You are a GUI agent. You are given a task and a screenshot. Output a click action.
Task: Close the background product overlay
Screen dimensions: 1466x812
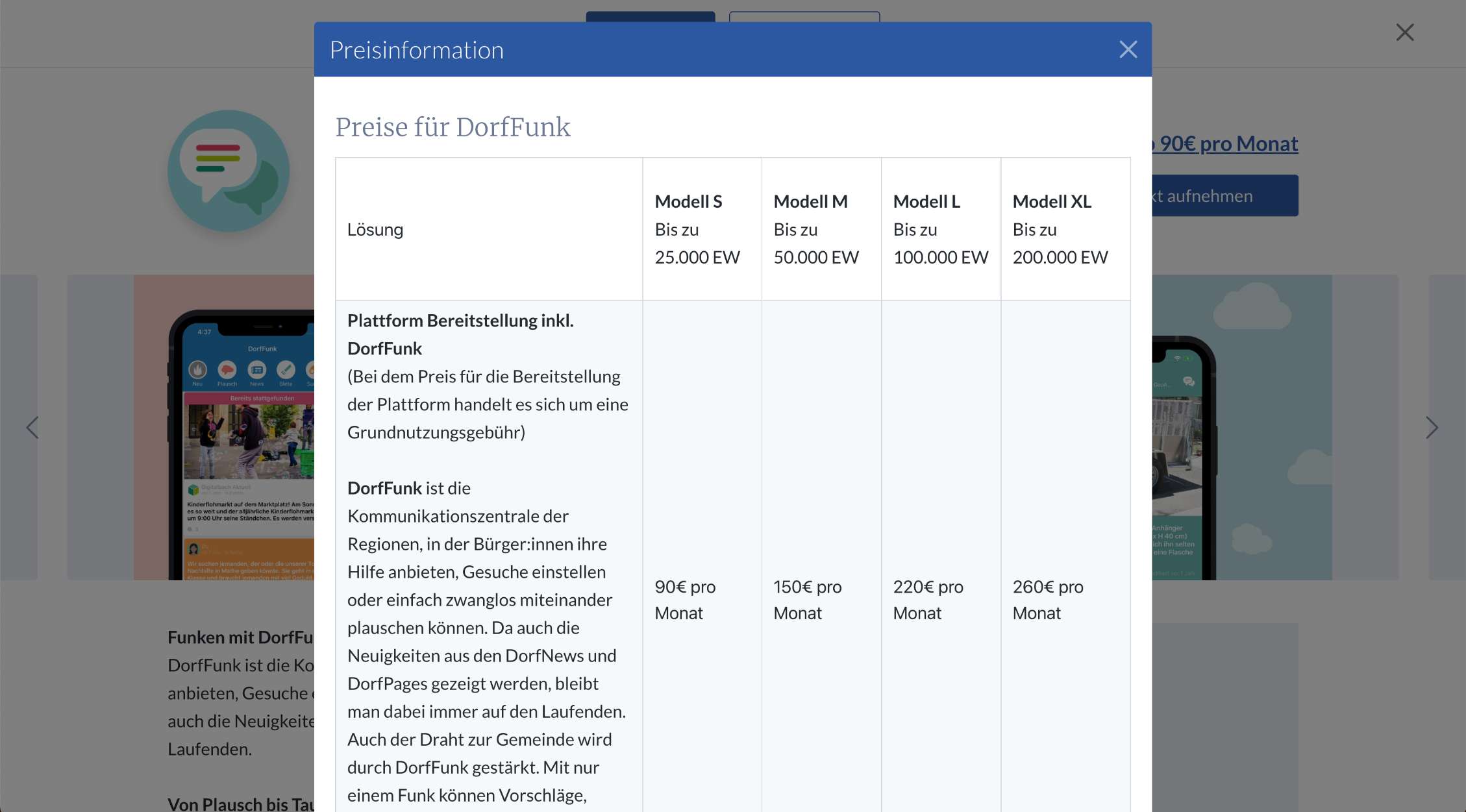1405,32
